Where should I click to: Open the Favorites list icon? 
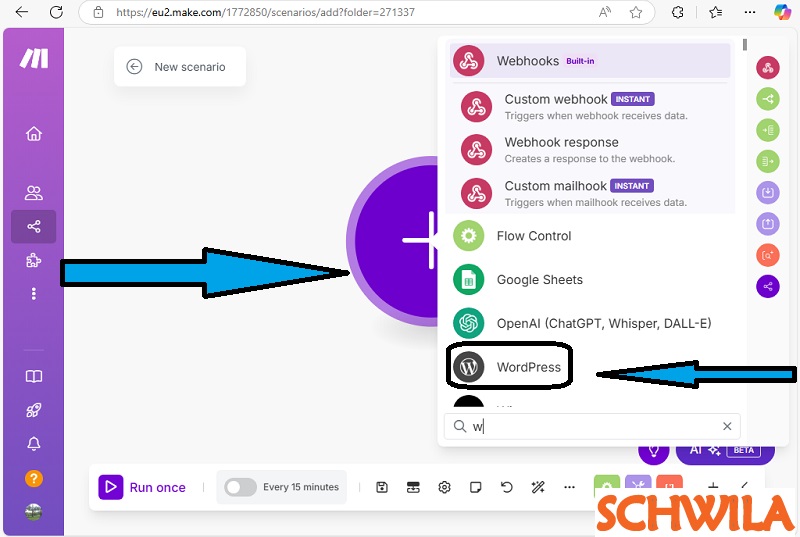[715, 12]
